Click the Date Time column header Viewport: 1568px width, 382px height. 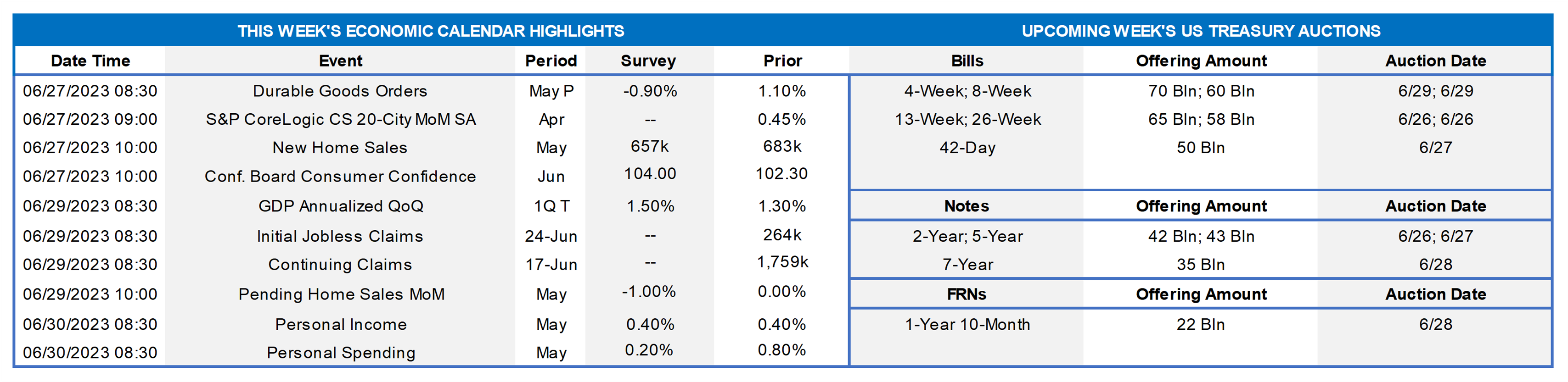click(90, 61)
